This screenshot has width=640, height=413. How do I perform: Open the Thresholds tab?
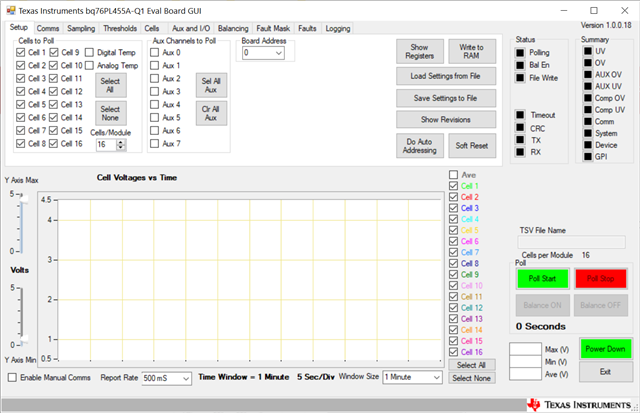pos(120,28)
